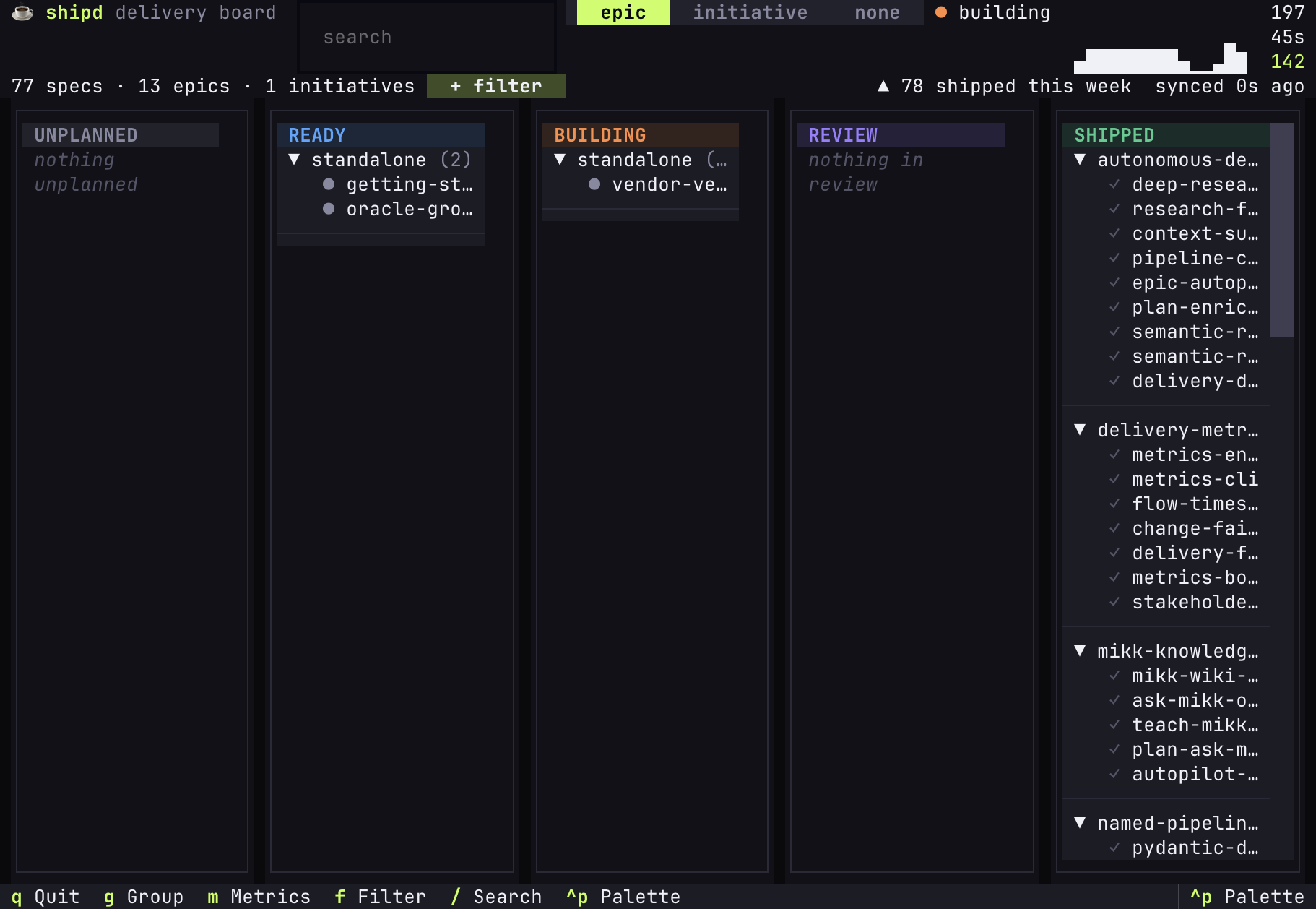Viewport: 1316px width, 909px height.
Task: Click the 'synced 0s ago' status
Action: click(1230, 86)
